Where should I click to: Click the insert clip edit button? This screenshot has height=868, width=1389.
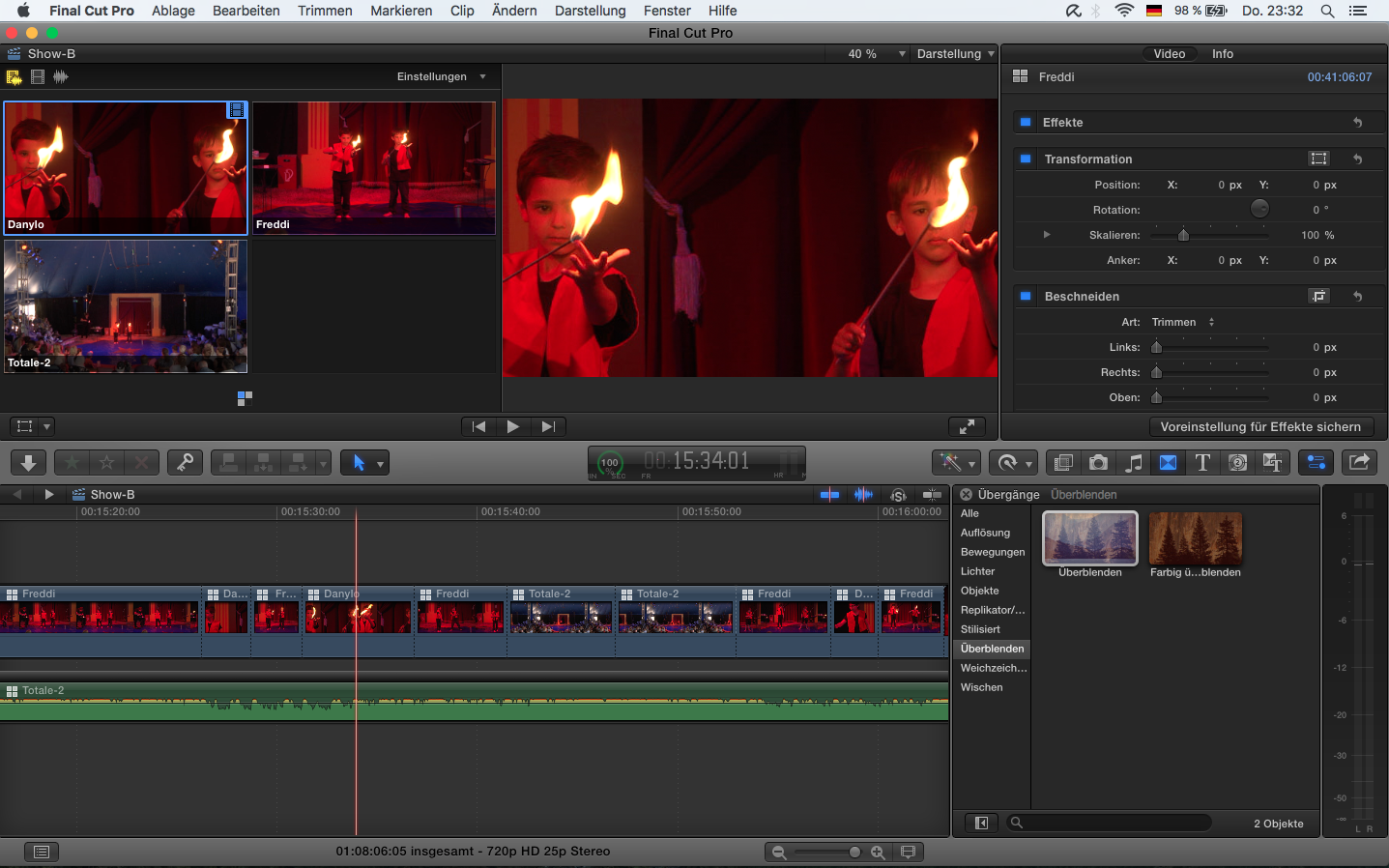coord(263,463)
